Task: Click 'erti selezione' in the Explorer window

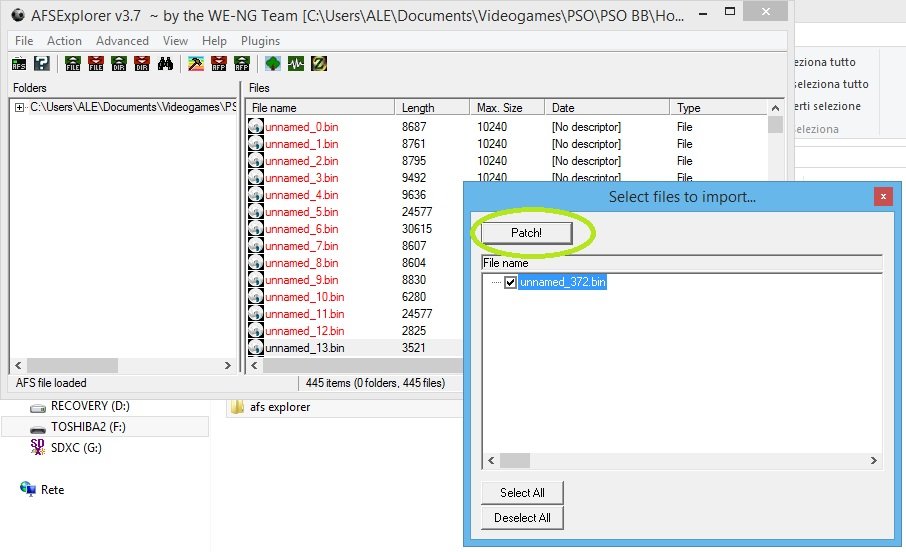Action: tap(827, 106)
